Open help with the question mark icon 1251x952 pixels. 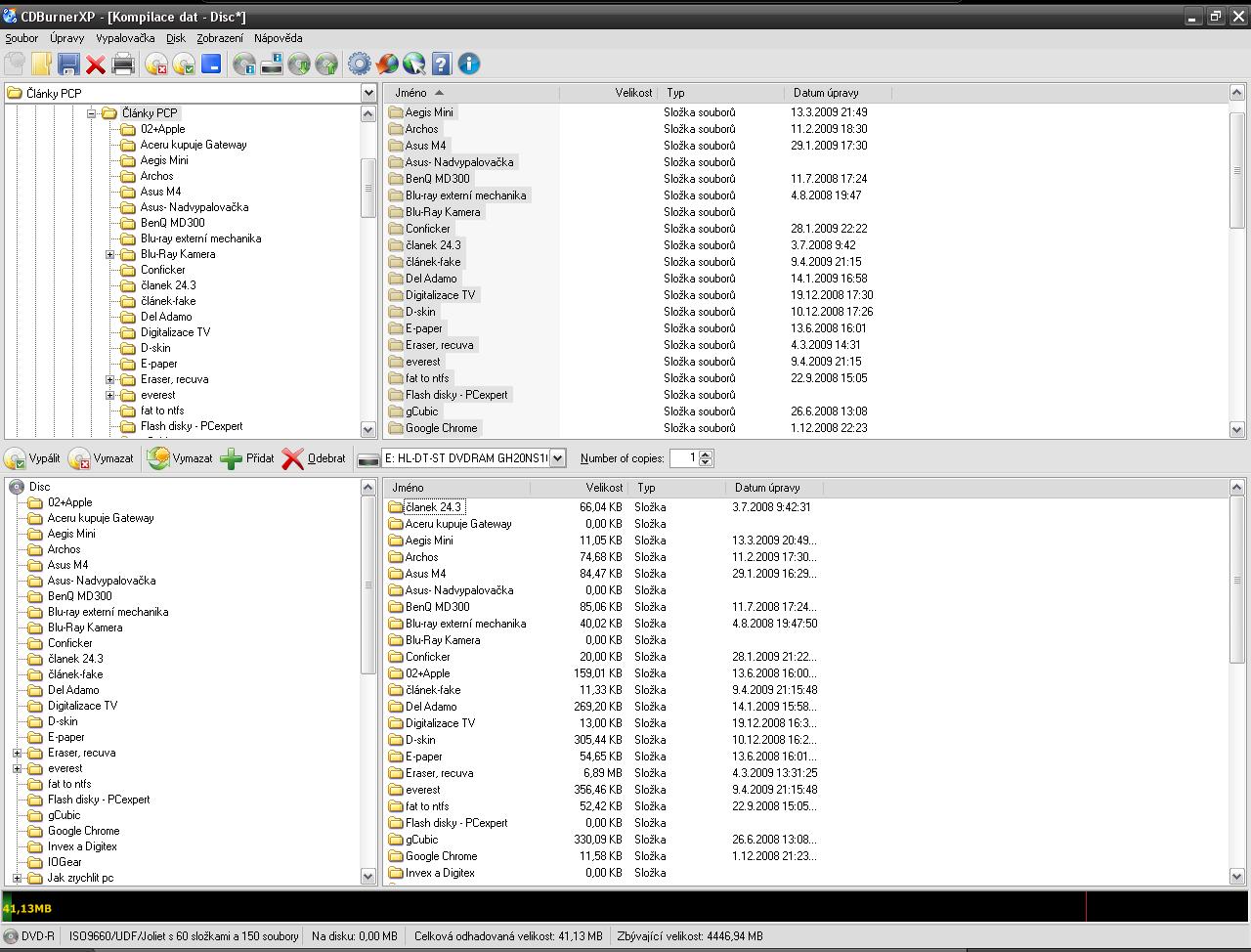[442, 65]
